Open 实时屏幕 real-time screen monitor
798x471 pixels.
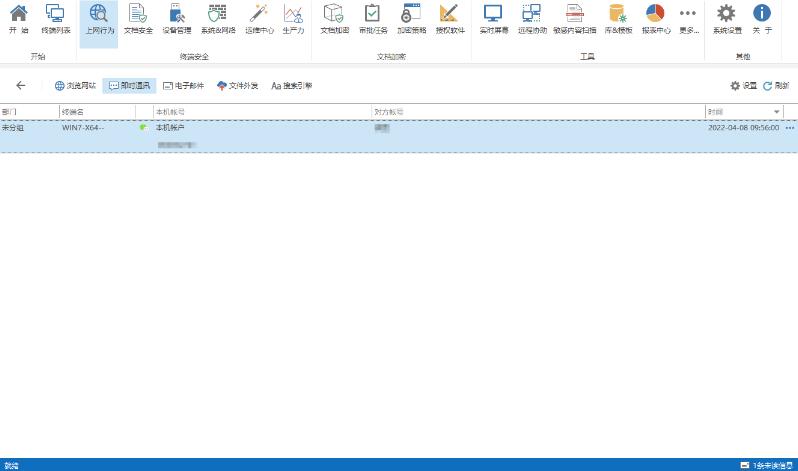click(x=492, y=19)
